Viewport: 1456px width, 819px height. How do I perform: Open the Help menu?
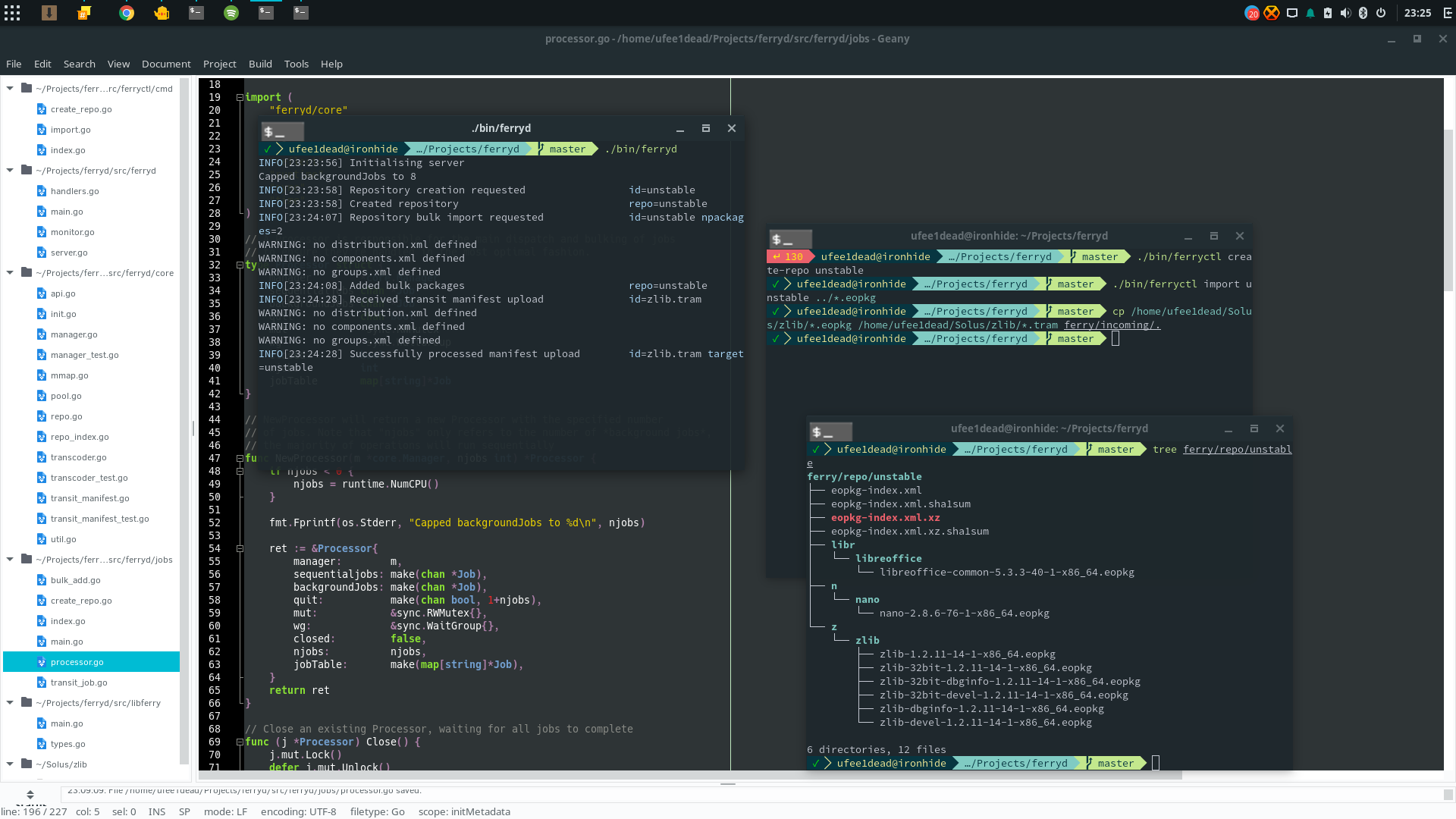331,64
